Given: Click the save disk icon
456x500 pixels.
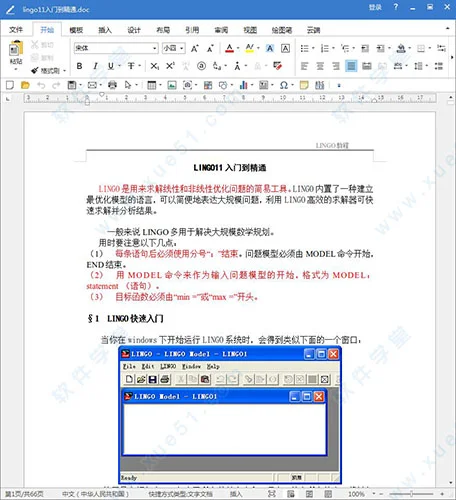Looking at the screenshot, I should [72, 85].
